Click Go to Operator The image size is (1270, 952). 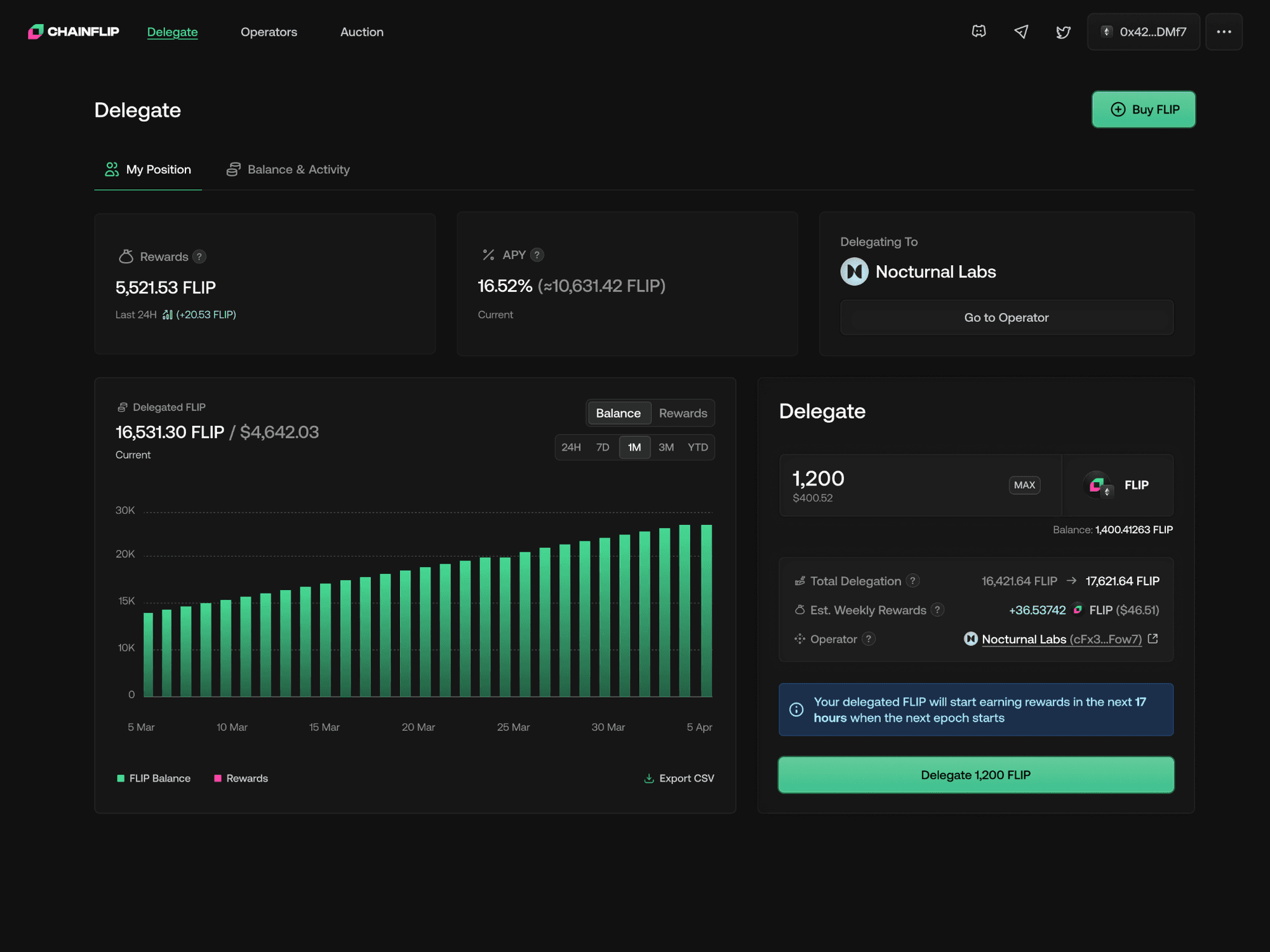(x=1006, y=317)
